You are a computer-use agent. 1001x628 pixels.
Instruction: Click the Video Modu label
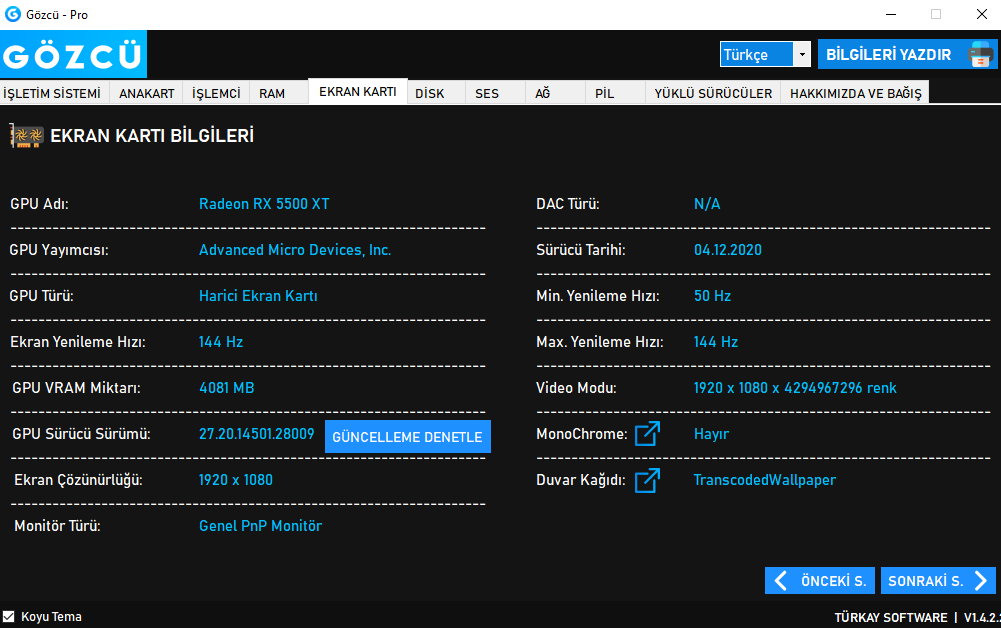[576, 387]
